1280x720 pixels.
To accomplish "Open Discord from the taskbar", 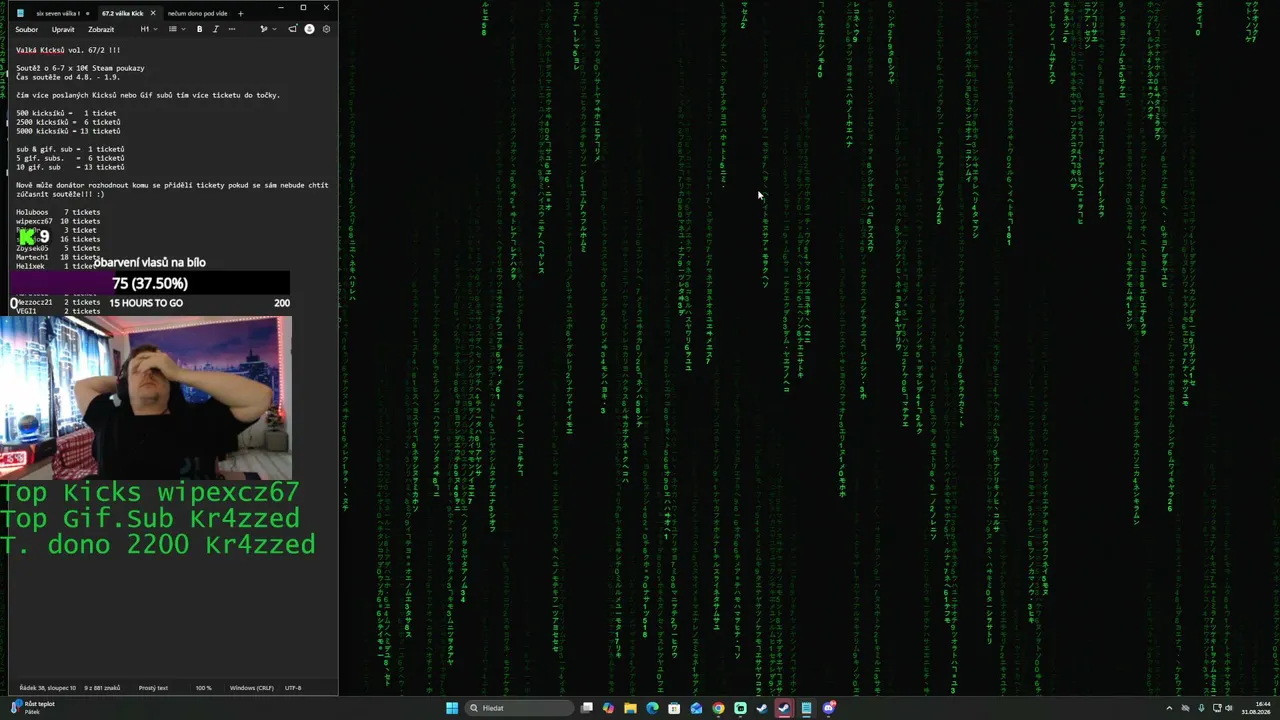I will point(829,708).
